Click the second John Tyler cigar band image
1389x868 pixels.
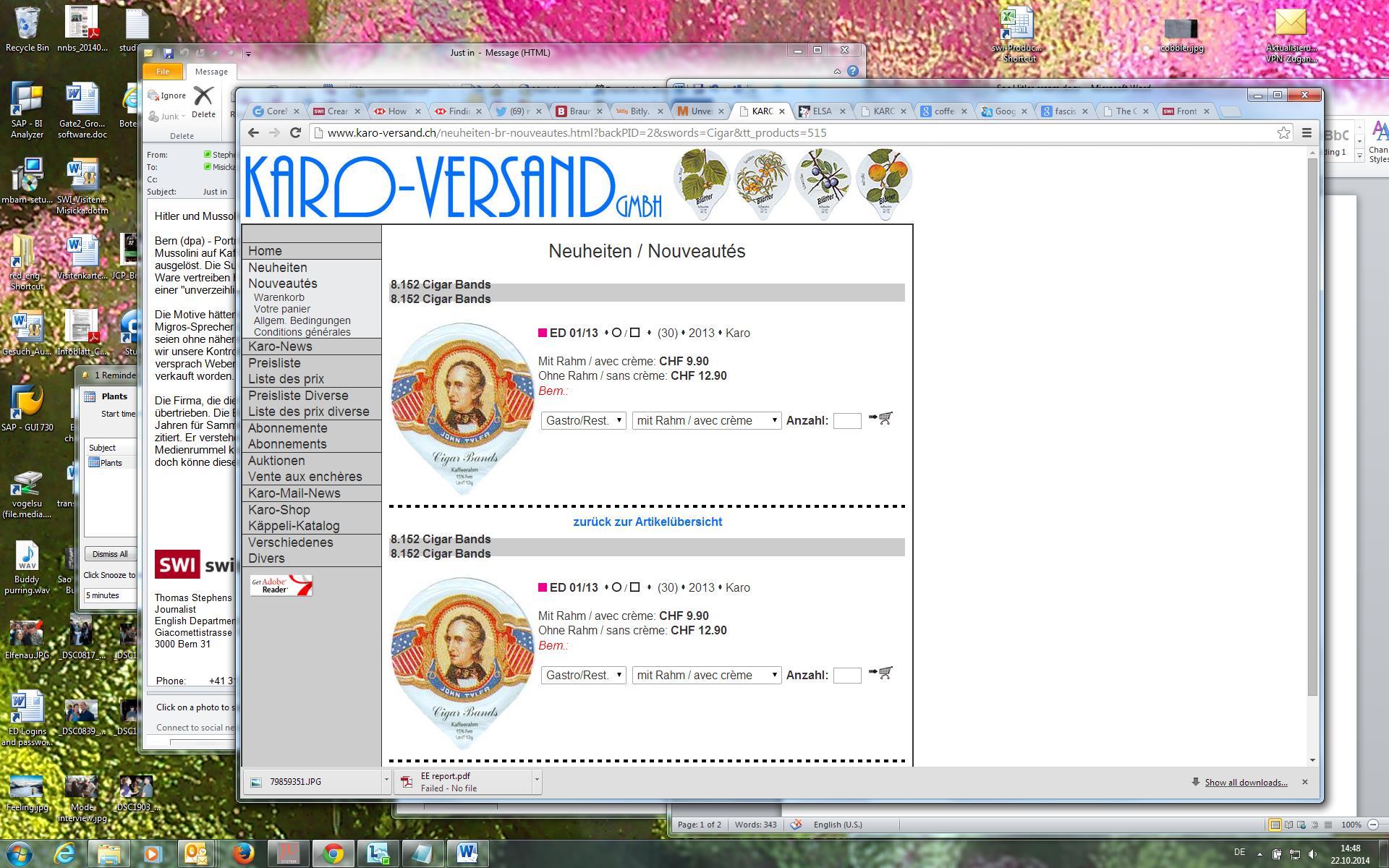[x=463, y=663]
